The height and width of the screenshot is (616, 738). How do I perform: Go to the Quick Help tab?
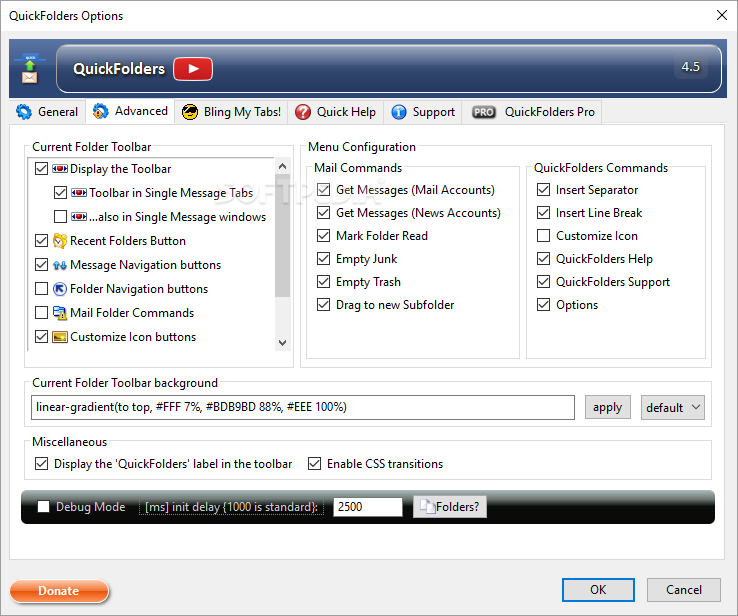point(336,112)
